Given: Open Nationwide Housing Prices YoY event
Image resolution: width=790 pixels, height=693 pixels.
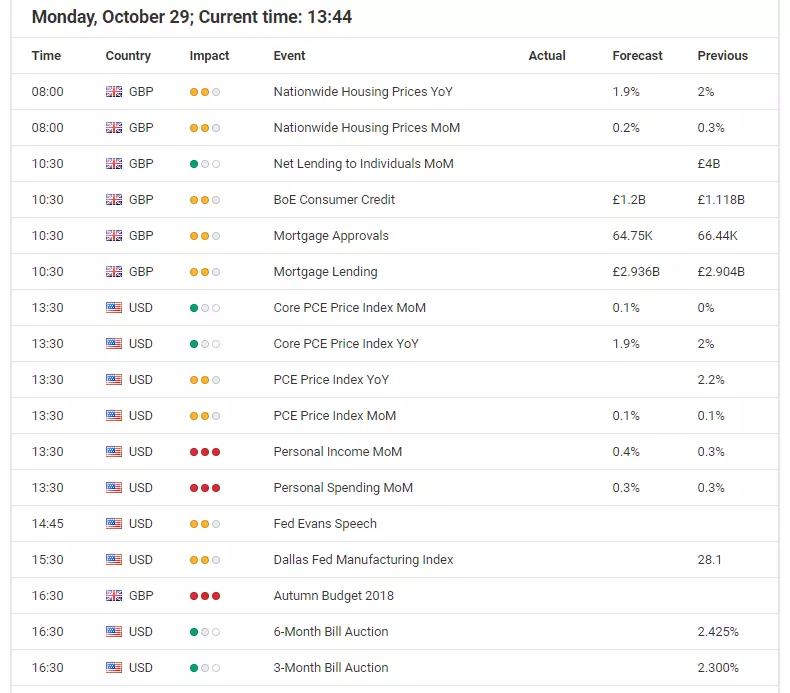Looking at the screenshot, I should pos(363,92).
